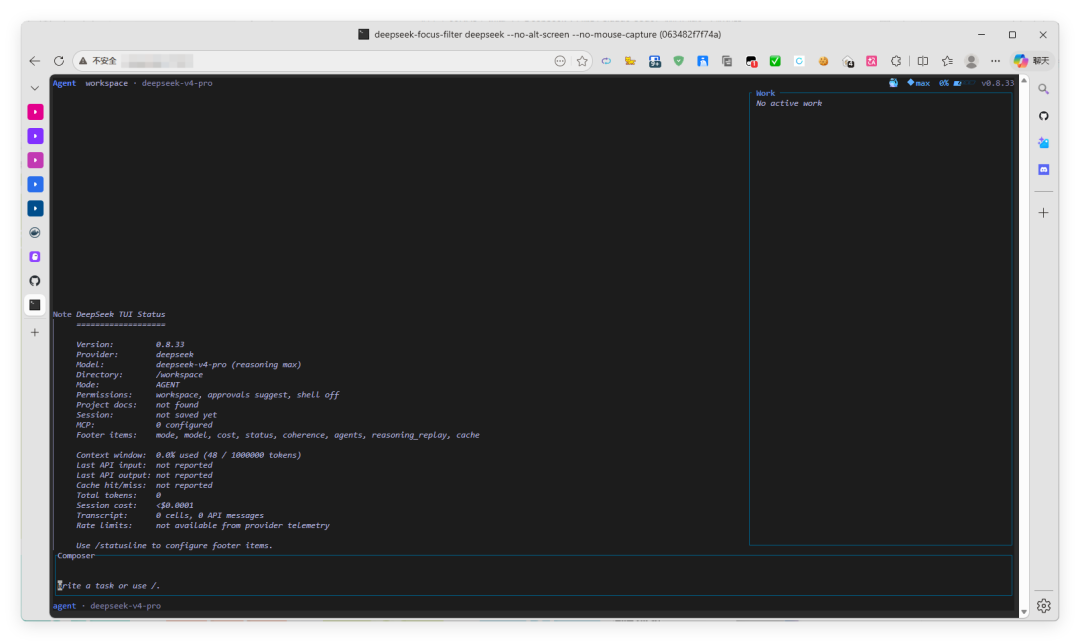Viewport: 1080px width, 642px height.
Task: Click the Session cost value '<$0.0001'
Action: (x=174, y=505)
